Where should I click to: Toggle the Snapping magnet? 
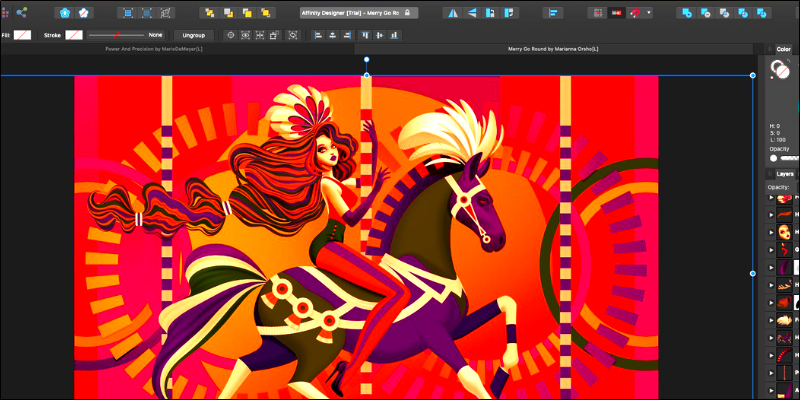point(635,13)
